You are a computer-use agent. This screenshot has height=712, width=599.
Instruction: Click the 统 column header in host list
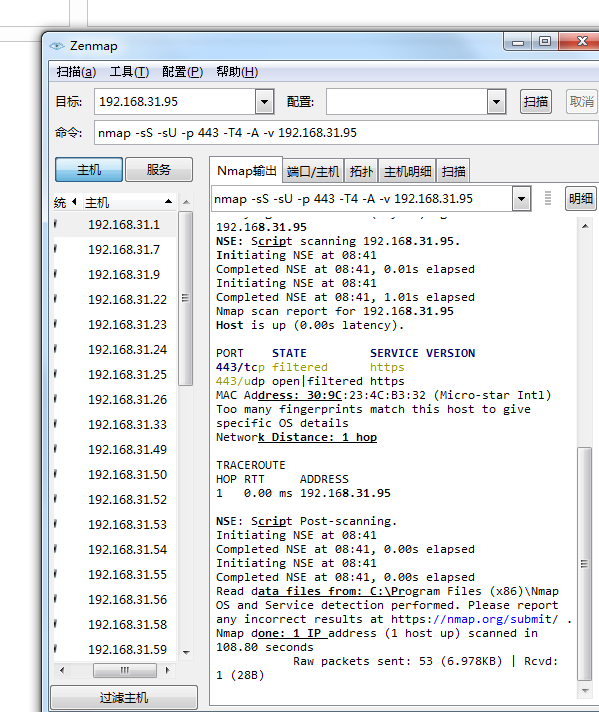[60, 203]
